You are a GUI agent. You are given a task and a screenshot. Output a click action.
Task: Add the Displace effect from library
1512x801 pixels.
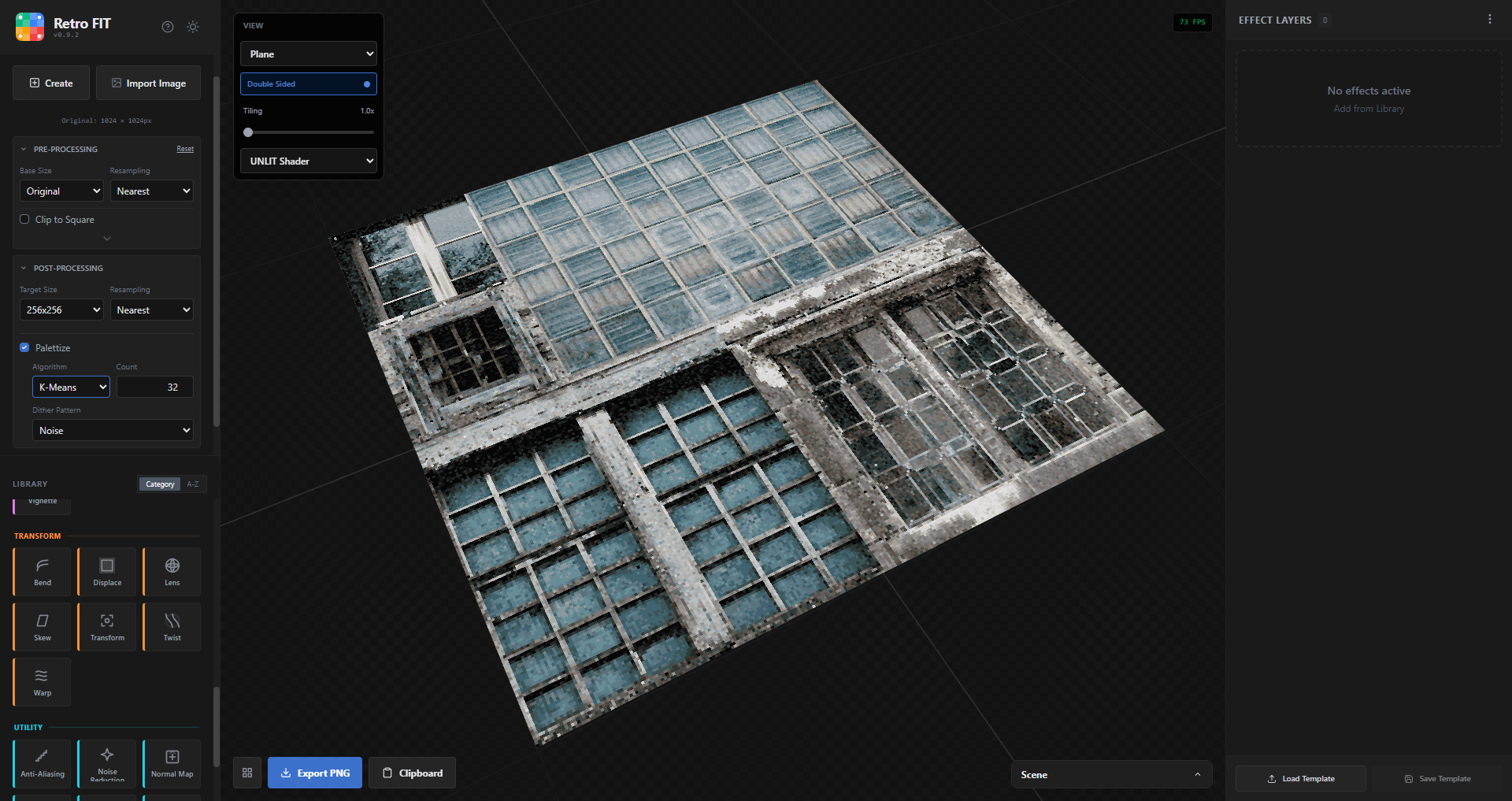pyautogui.click(x=107, y=572)
